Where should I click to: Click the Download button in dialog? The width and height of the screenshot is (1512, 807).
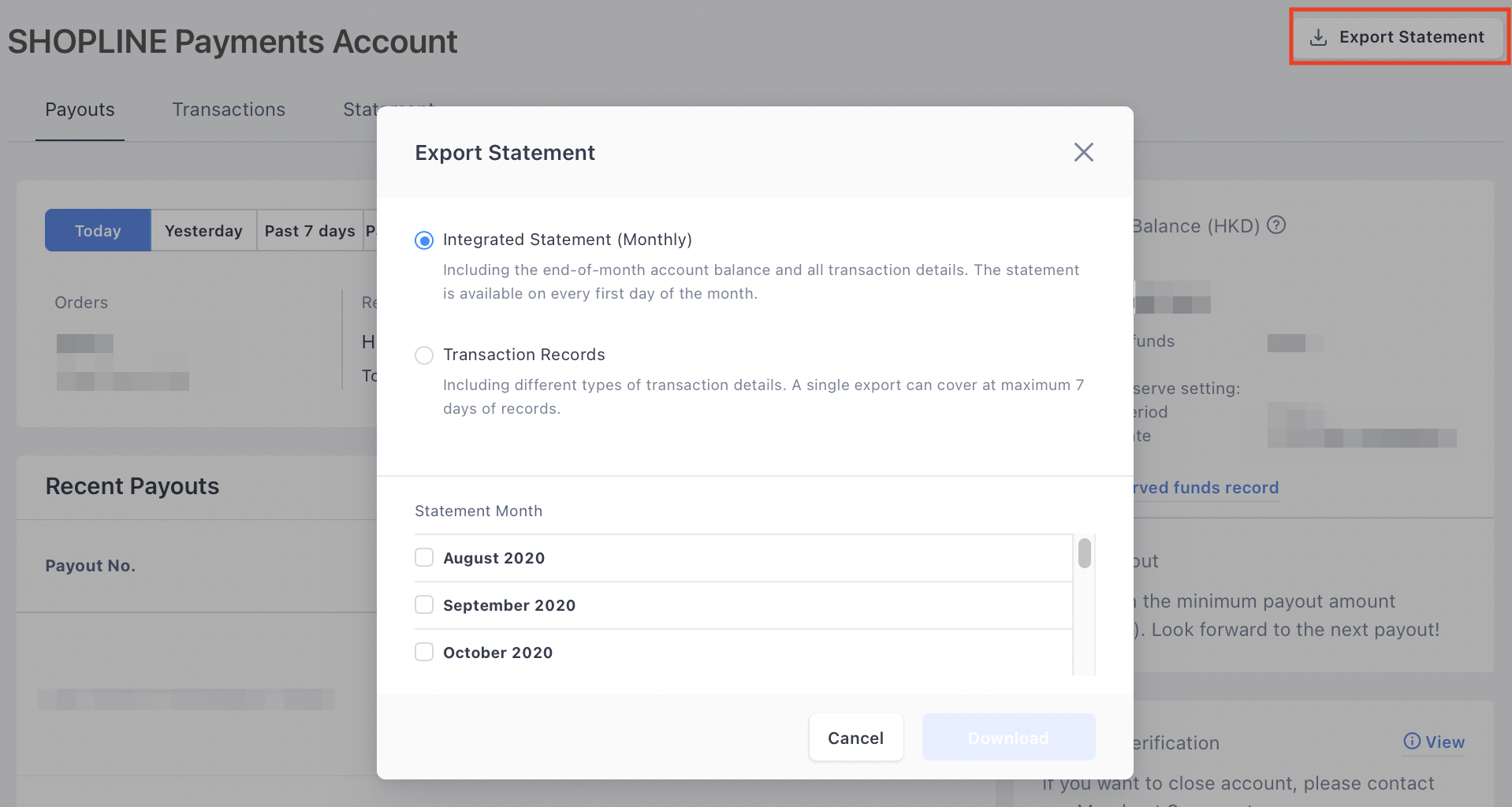(1008, 738)
